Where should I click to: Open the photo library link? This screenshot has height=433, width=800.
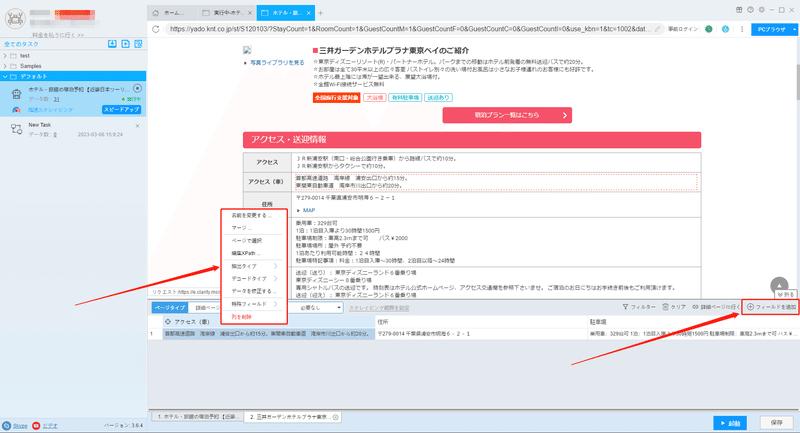coord(277,63)
